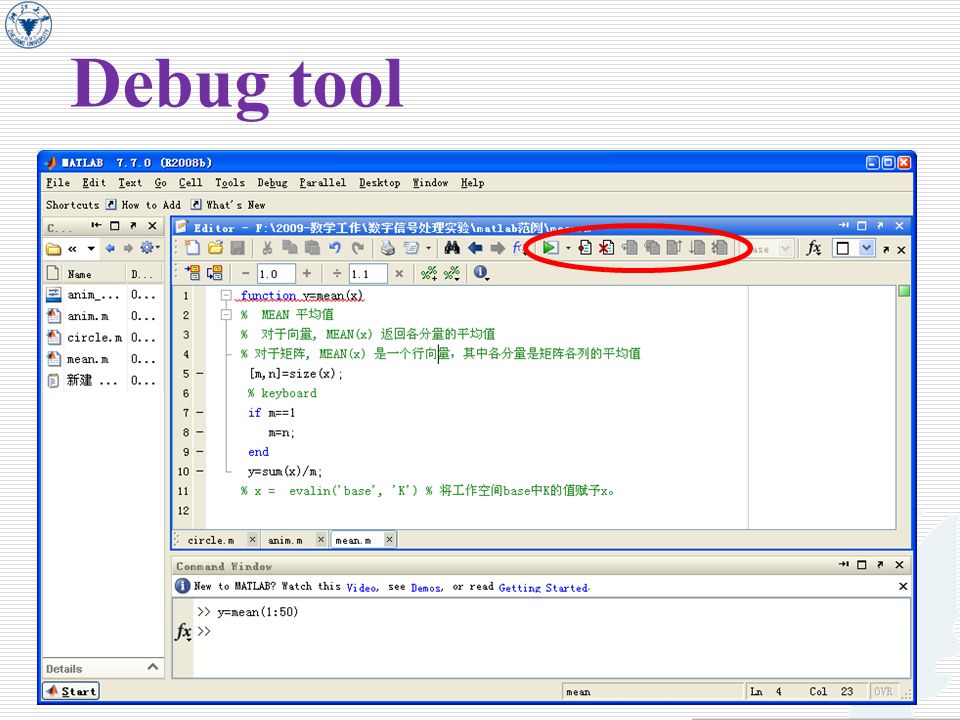Open the Demos link

coord(427,587)
